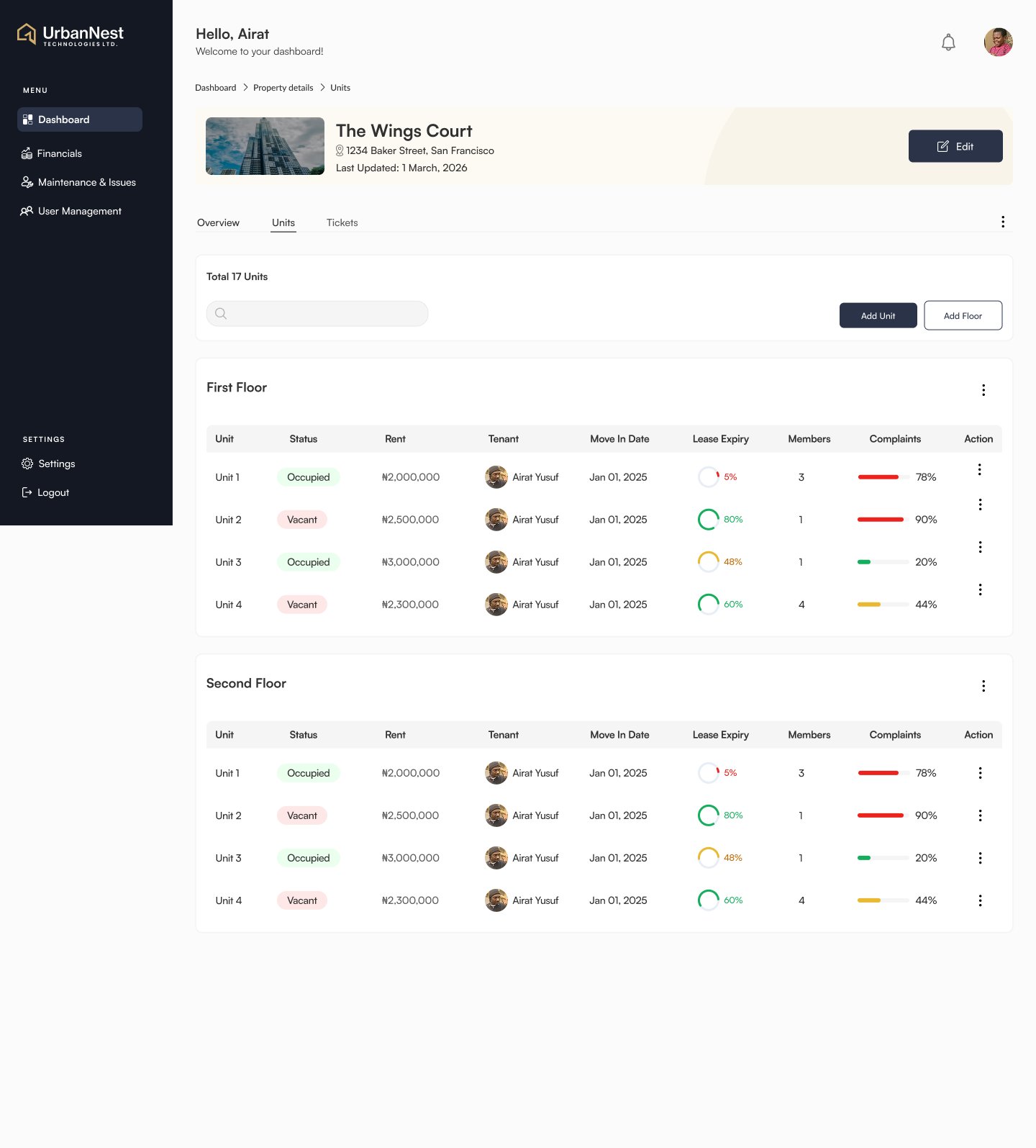Switch to the Tickets tab

[342, 222]
